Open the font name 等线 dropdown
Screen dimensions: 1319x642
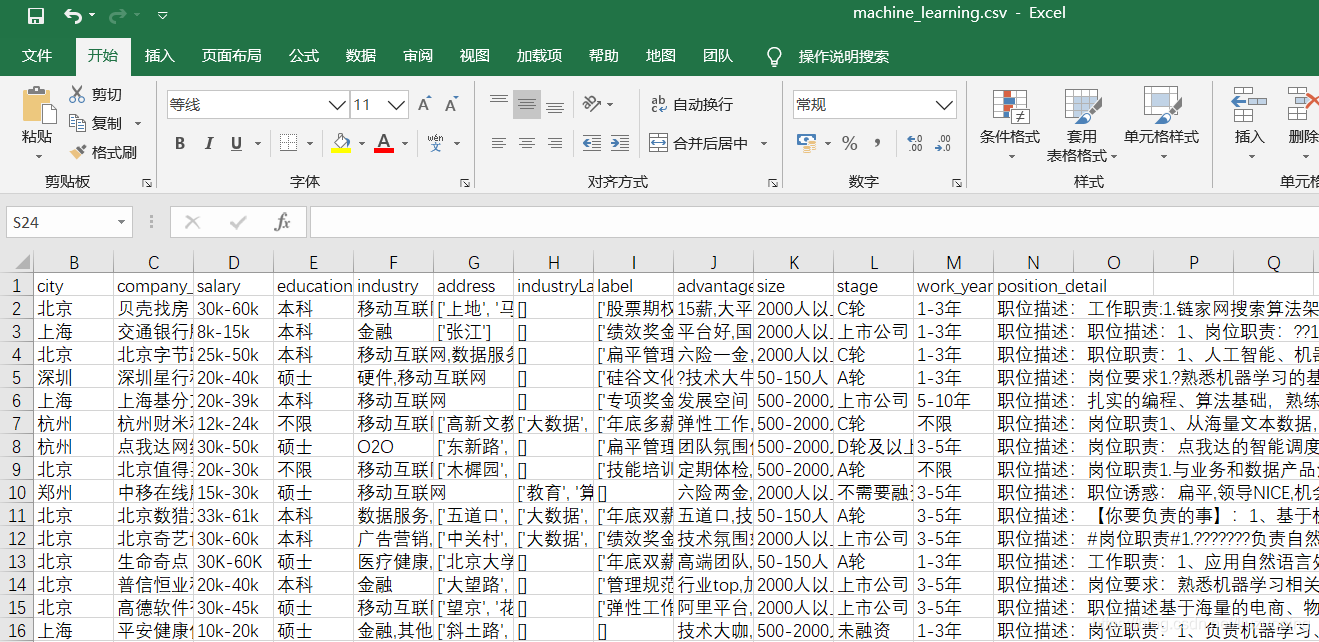pyautogui.click(x=338, y=105)
